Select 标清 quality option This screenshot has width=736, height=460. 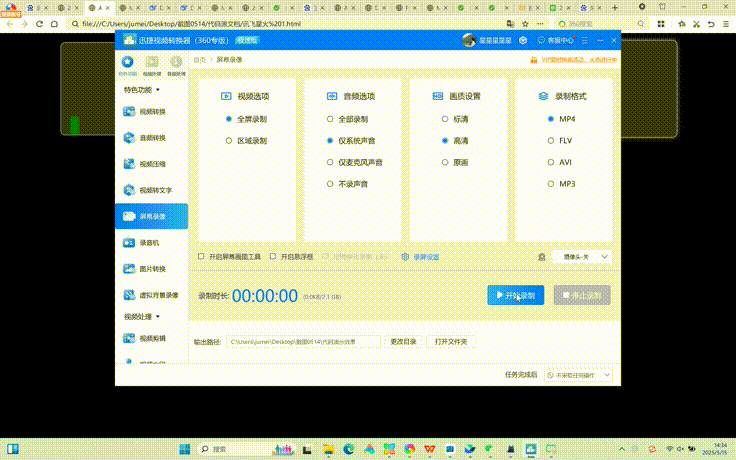click(x=455, y=119)
